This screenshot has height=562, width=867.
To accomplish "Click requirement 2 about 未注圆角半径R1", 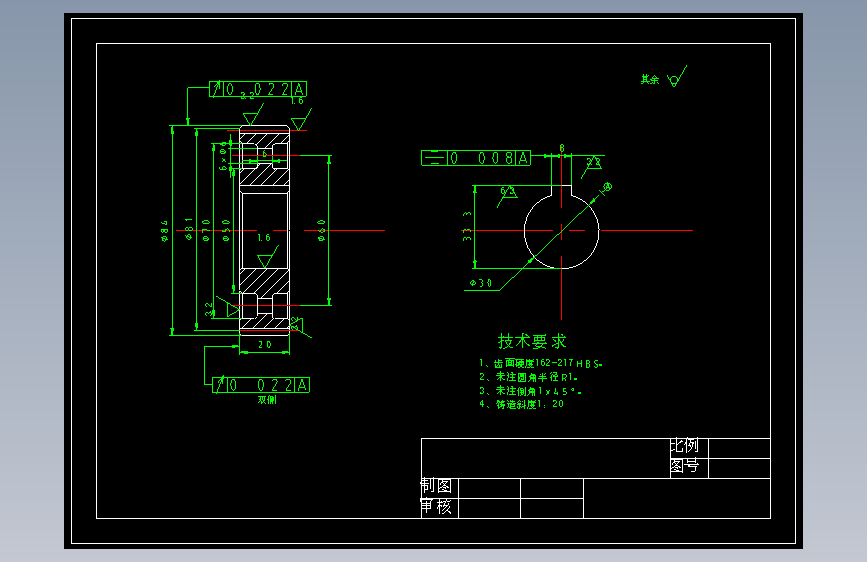I will coord(529,377).
